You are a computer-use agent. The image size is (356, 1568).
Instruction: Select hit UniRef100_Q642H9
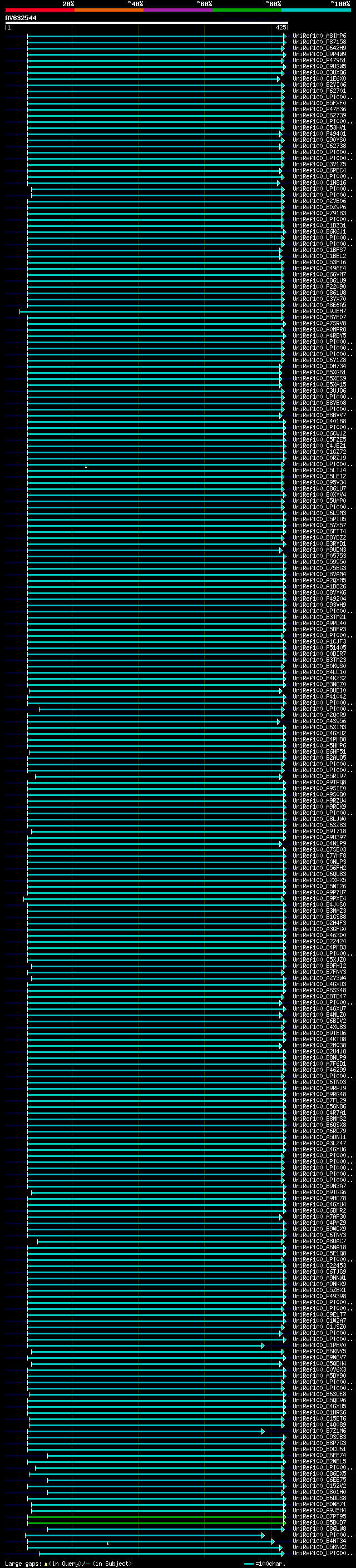(319, 48)
